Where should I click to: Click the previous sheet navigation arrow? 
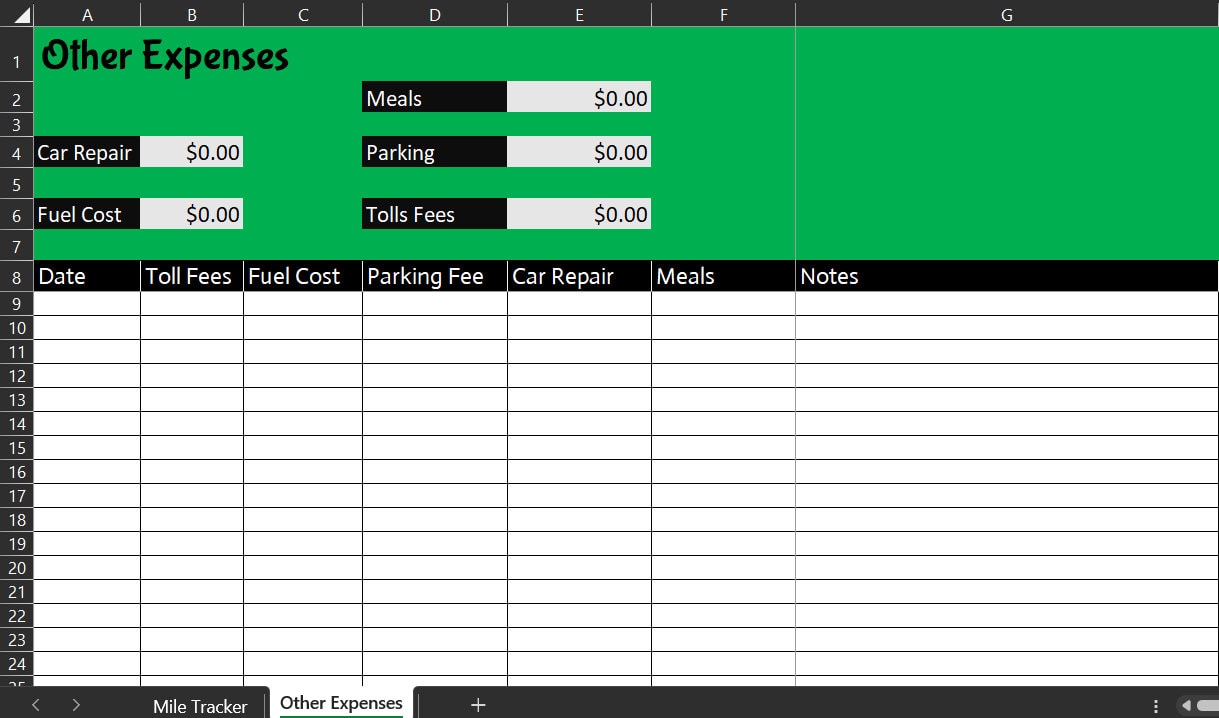tap(35, 705)
